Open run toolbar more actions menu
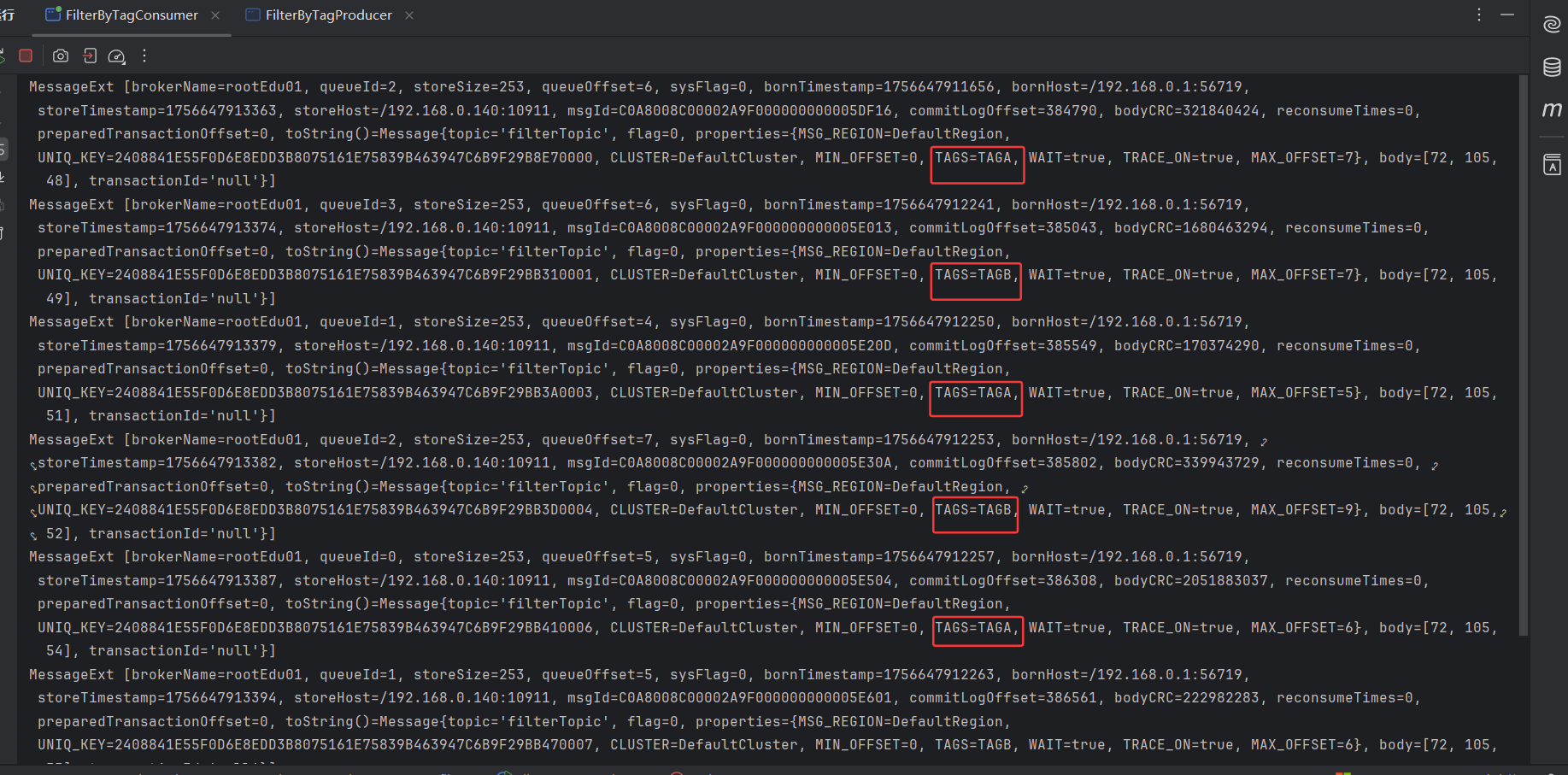The image size is (1568, 775). (x=144, y=56)
